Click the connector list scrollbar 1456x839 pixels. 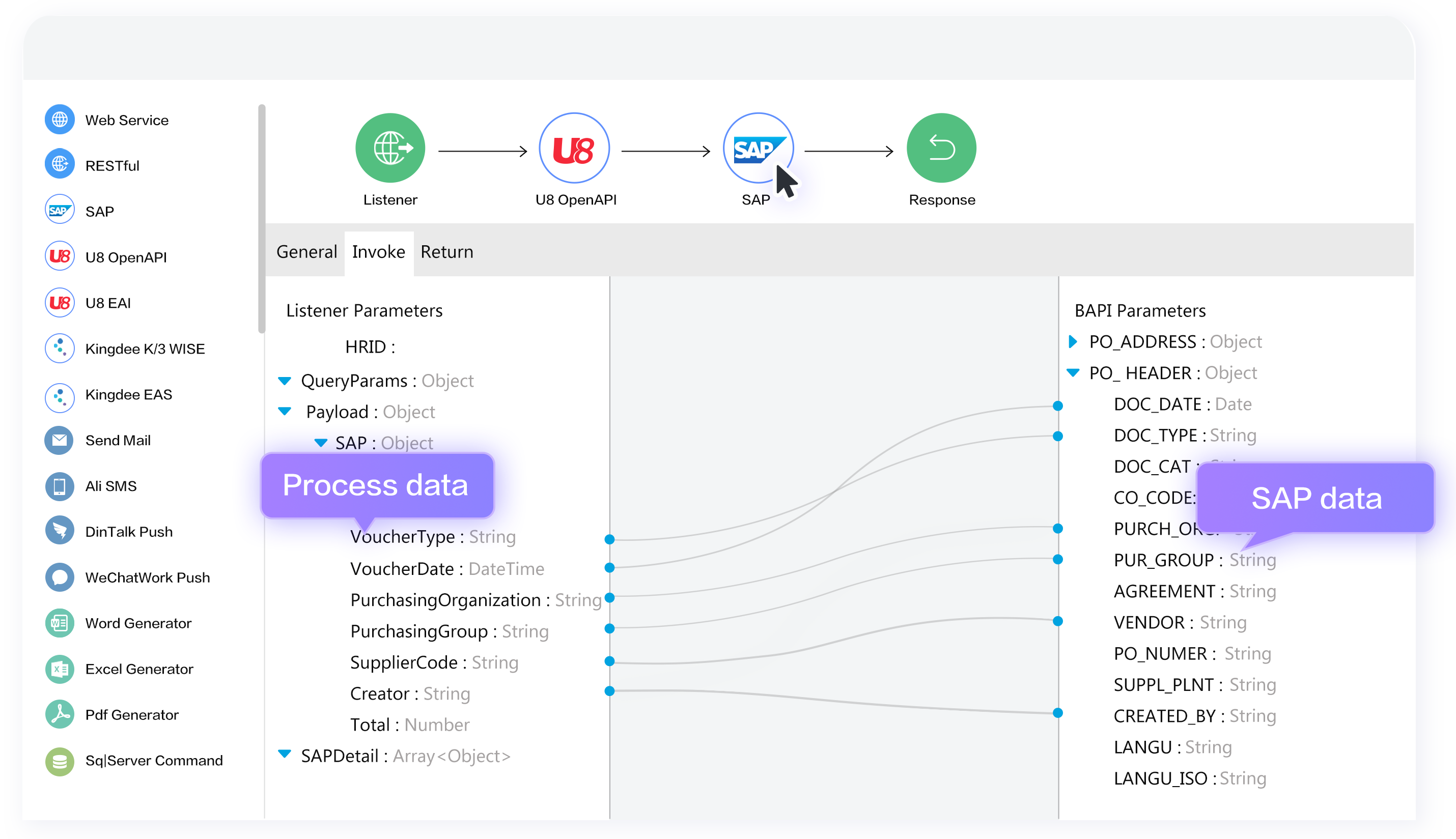[x=262, y=219]
